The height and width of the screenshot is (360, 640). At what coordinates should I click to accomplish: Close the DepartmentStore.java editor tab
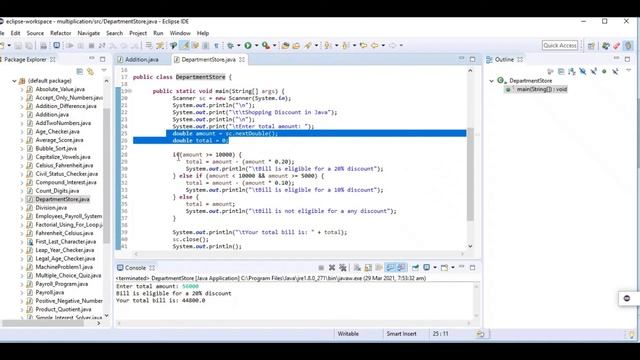242,60
